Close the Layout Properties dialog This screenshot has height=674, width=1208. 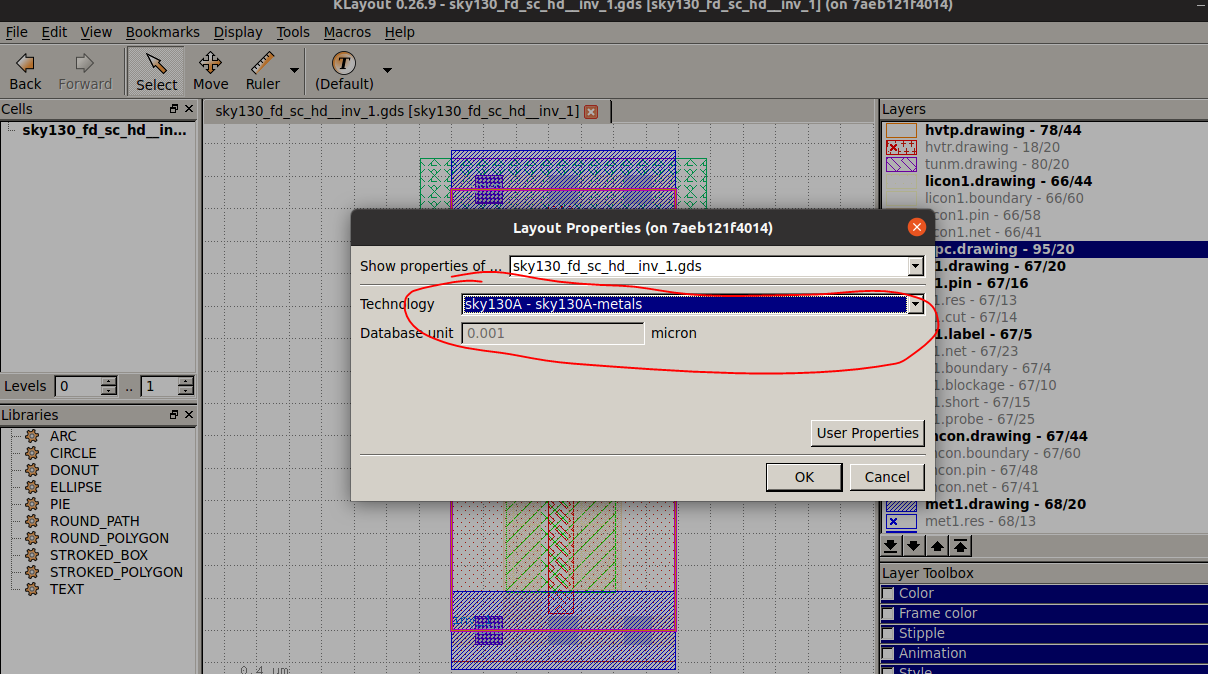pos(916,228)
